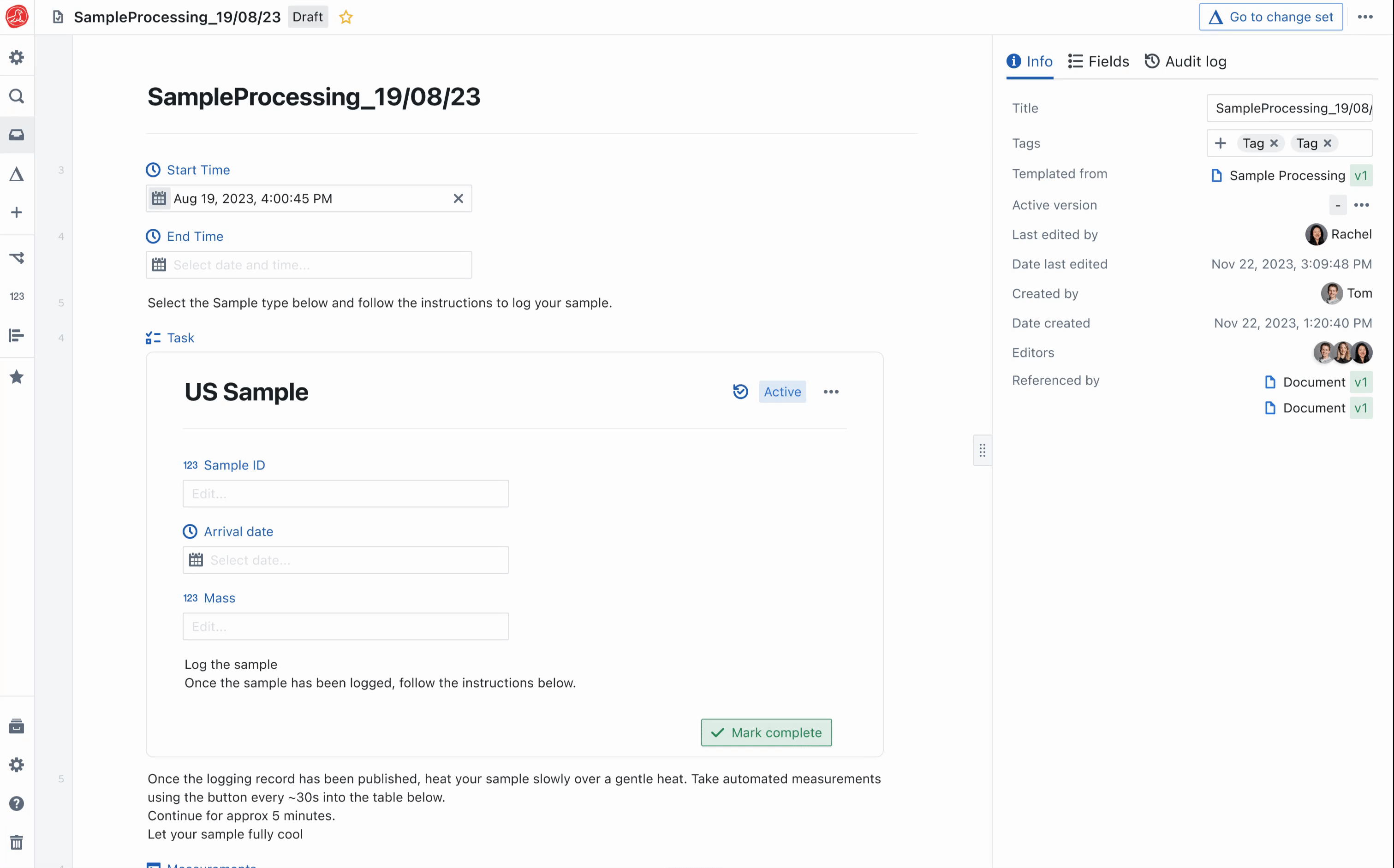Screen dimensions: 1394x868
Task: Click the plus icon in left sidebar
Action: [x=17, y=213]
